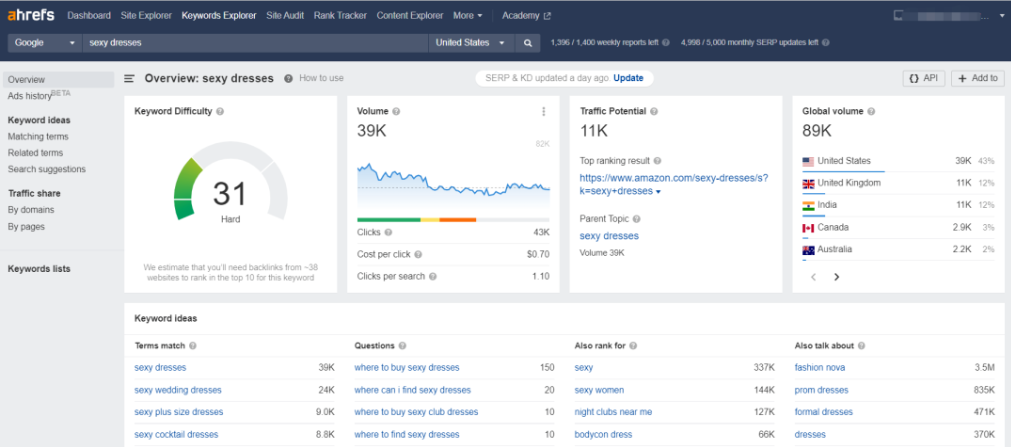
Task: Select Overview in the sidebar
Action: click(x=59, y=80)
